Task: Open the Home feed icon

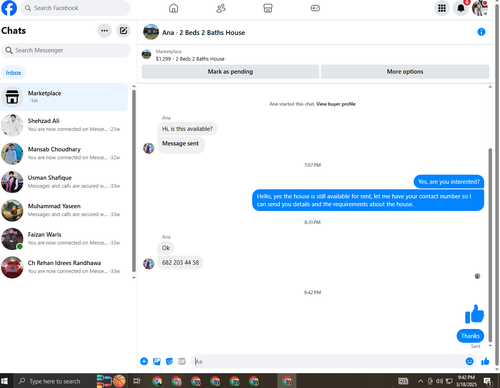Action: point(173,8)
